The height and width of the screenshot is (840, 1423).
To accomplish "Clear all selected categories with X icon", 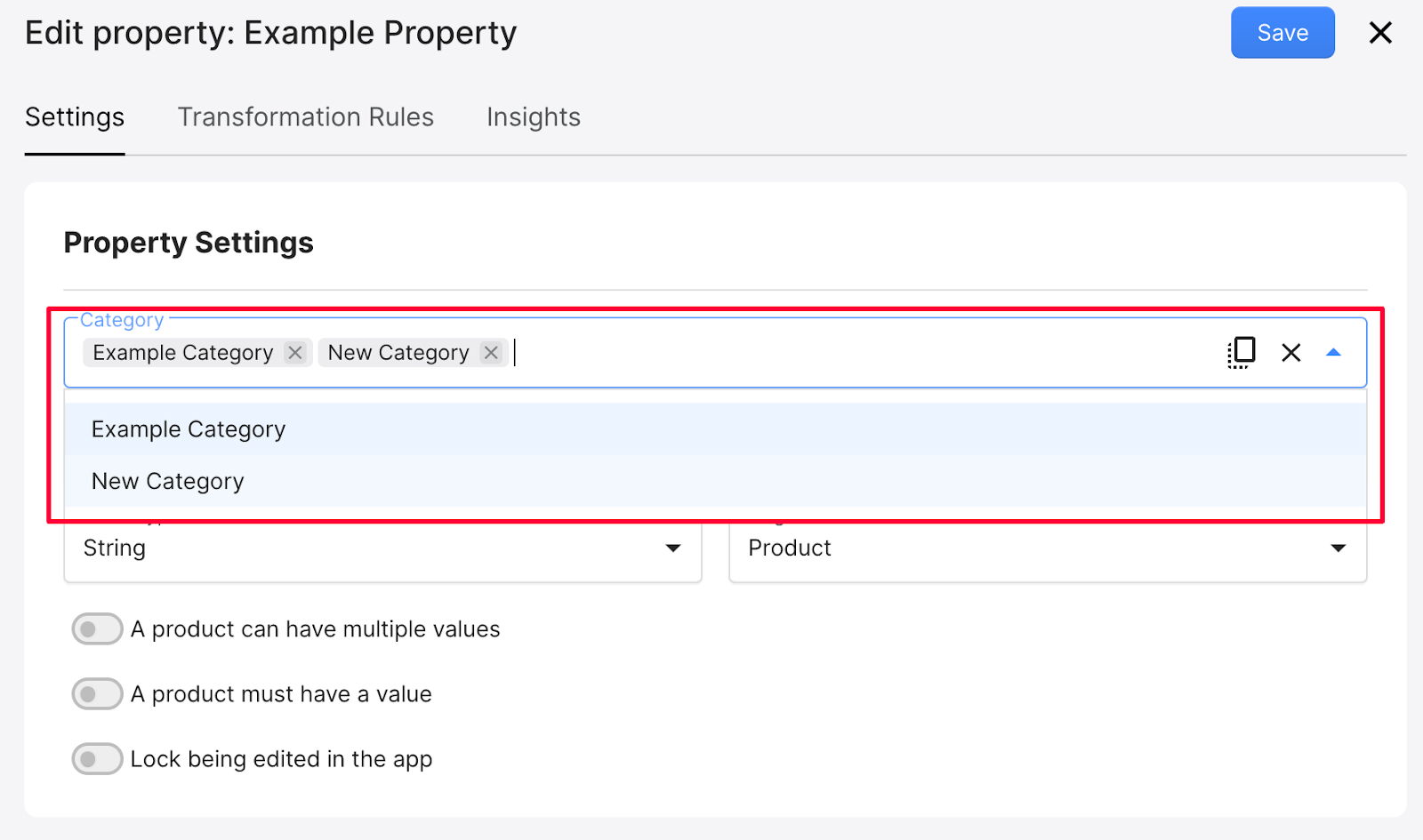I will 1290,353.
